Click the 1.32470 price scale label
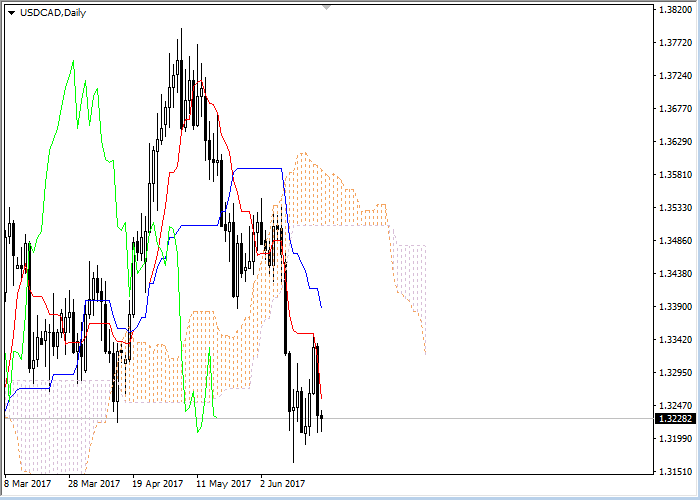Viewport: 700px width, 500px height. click(675, 406)
